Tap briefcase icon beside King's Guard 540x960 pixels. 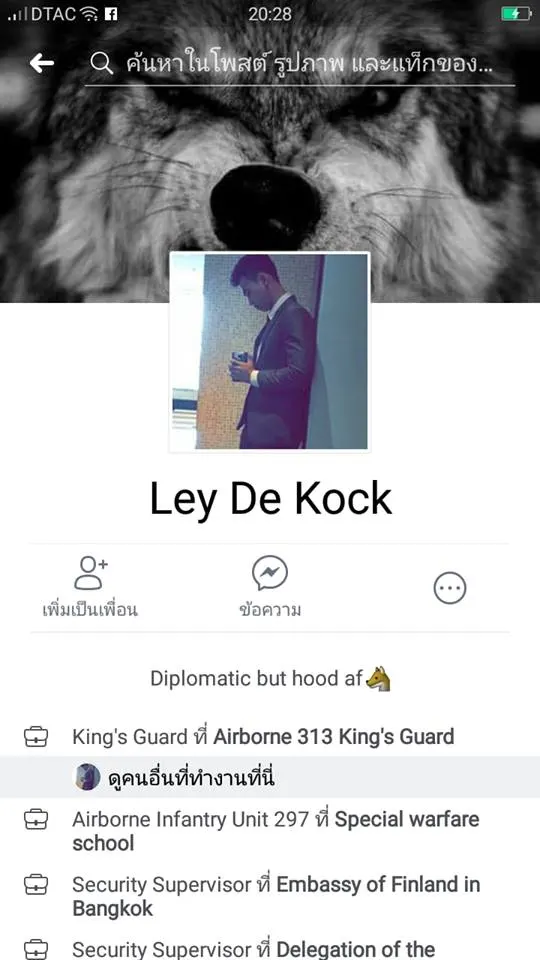[x=36, y=737]
